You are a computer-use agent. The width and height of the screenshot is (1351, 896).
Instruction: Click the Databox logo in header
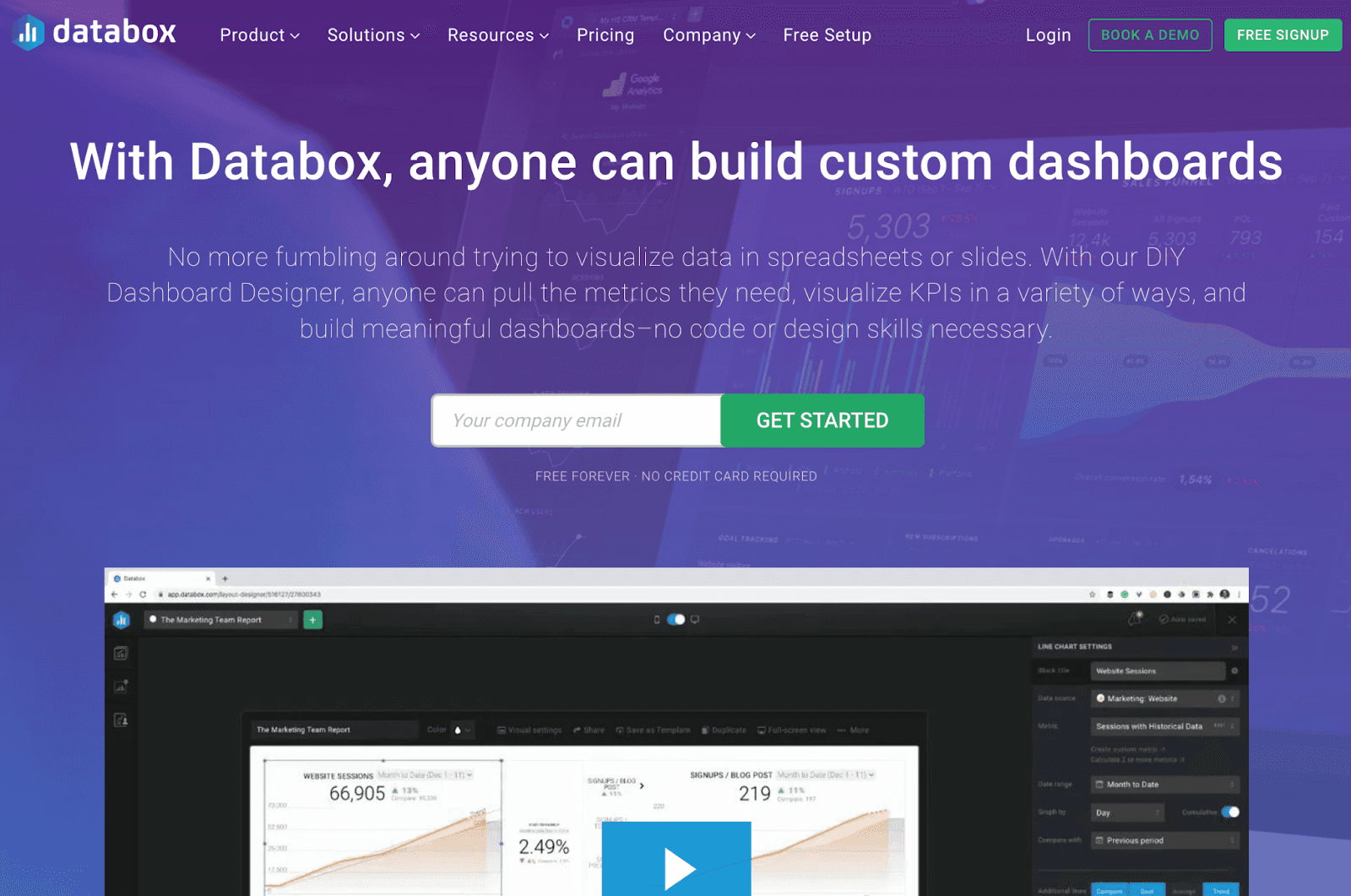click(x=95, y=33)
